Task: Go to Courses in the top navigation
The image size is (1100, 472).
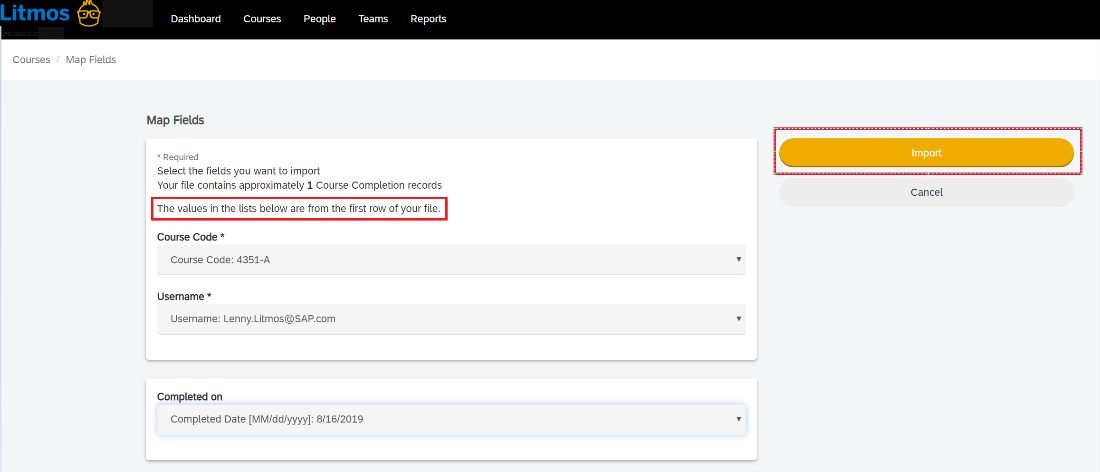Action: tap(262, 19)
